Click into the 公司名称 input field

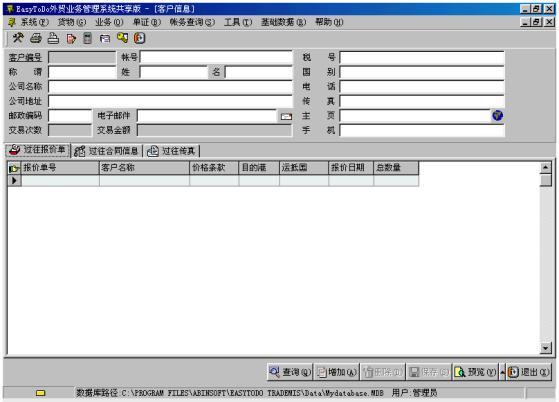tap(170, 87)
